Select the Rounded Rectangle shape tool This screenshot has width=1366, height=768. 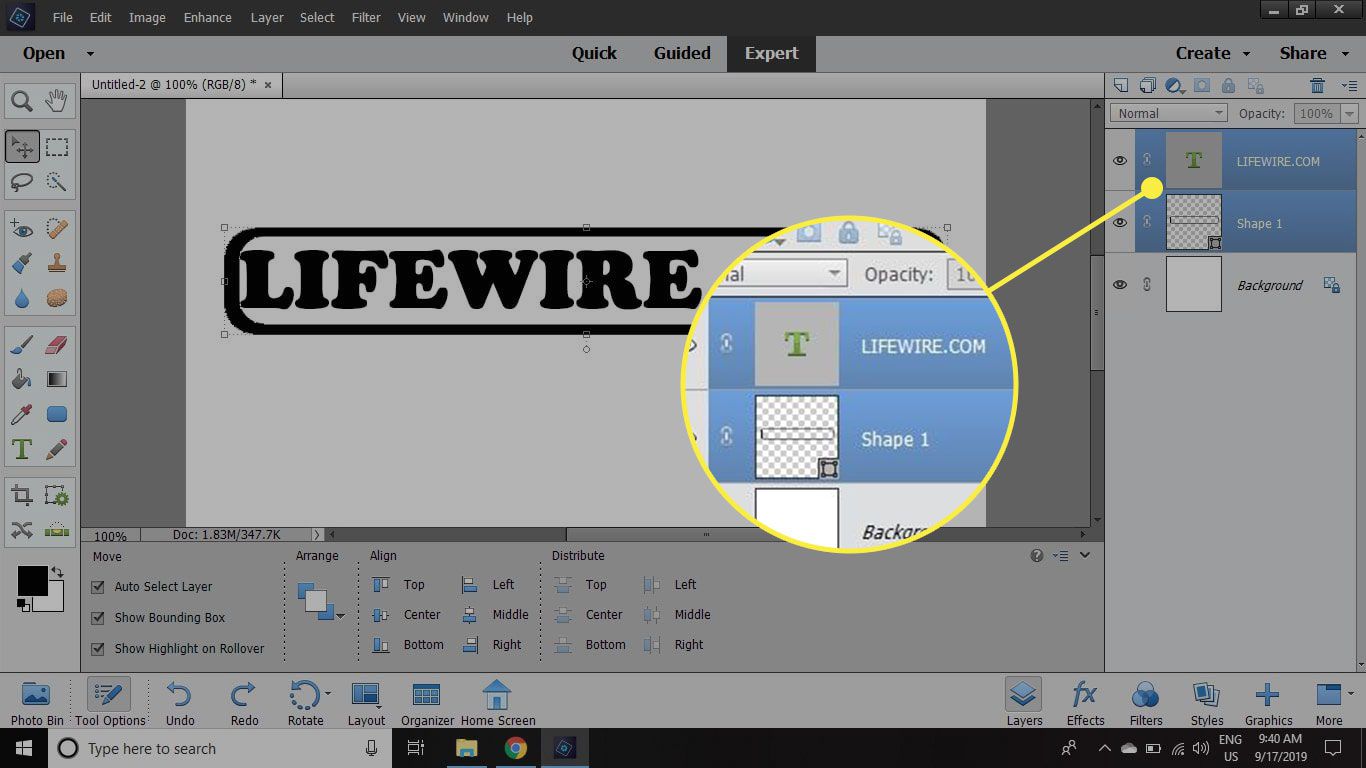[x=57, y=414]
